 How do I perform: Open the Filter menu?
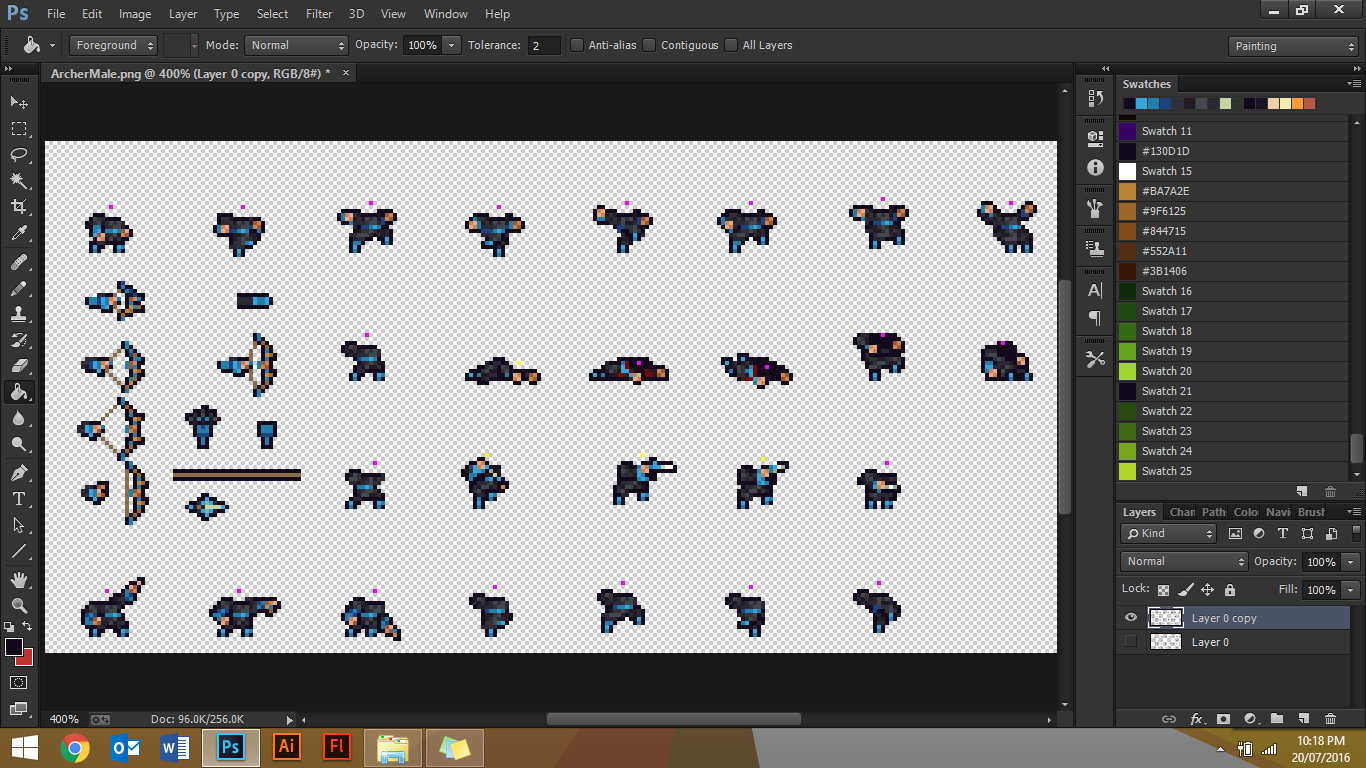[x=319, y=14]
